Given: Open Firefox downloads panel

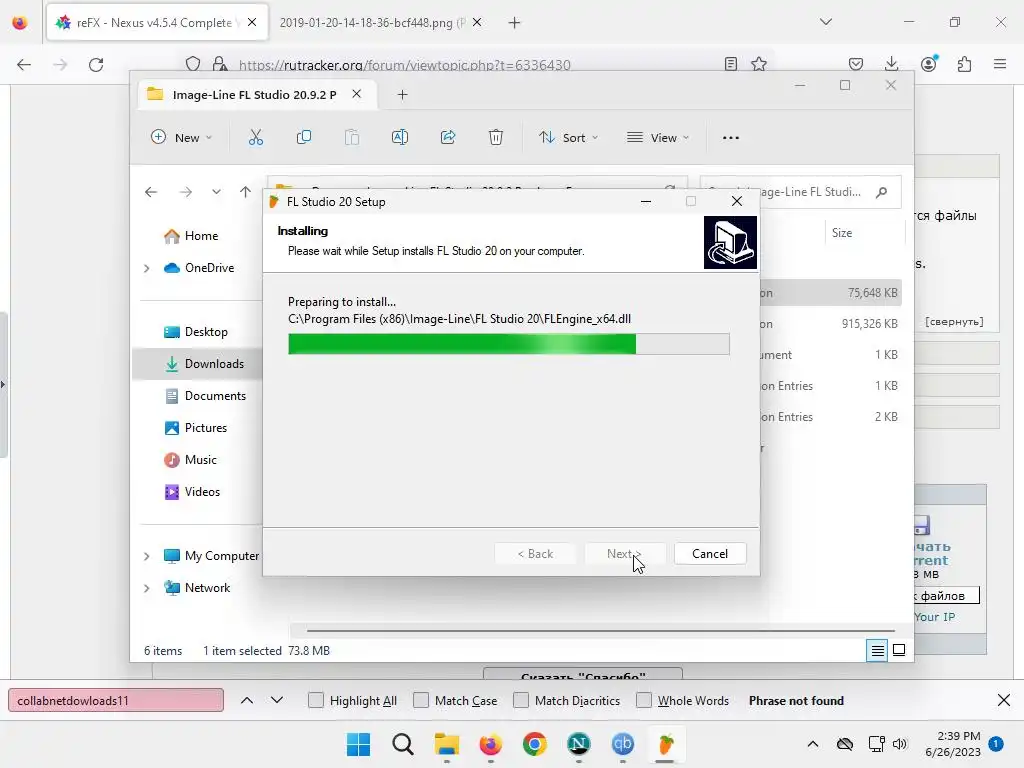Looking at the screenshot, I should tap(891, 64).
